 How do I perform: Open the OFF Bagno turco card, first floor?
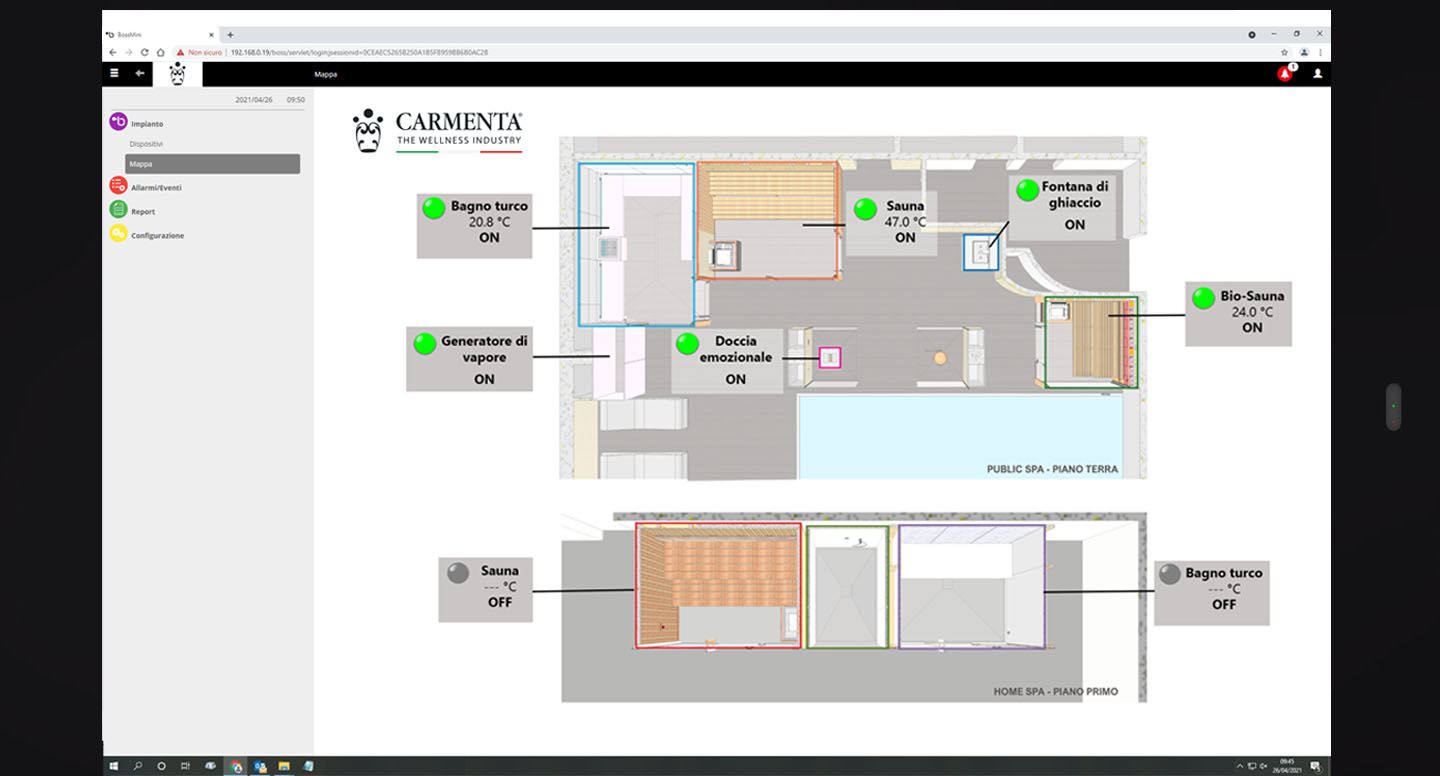pos(1212,592)
